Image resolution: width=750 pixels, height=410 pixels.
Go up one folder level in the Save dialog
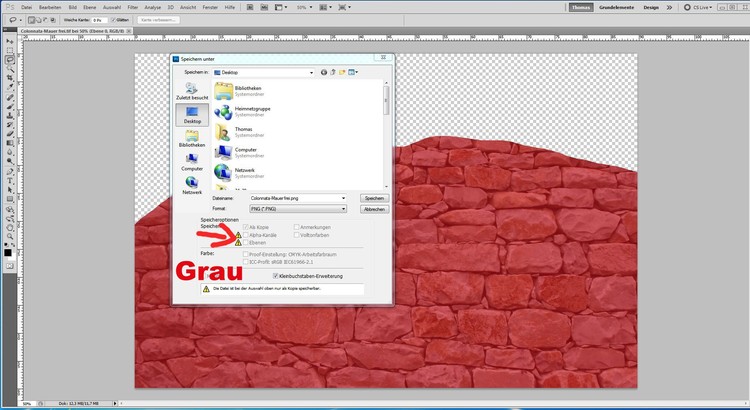333,72
